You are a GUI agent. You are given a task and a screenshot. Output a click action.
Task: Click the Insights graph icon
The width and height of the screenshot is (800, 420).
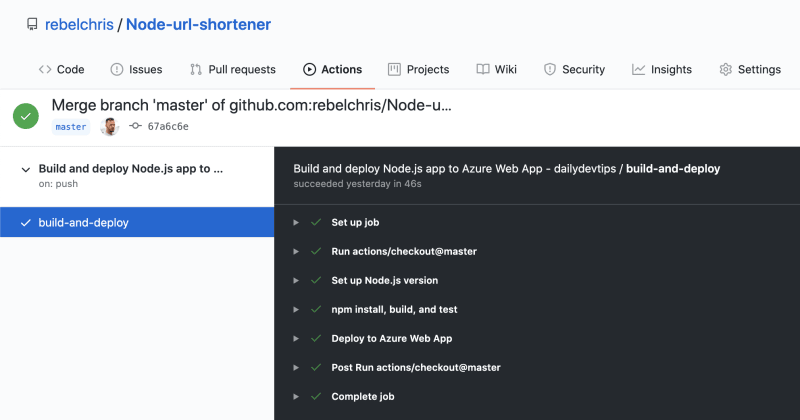click(638, 69)
